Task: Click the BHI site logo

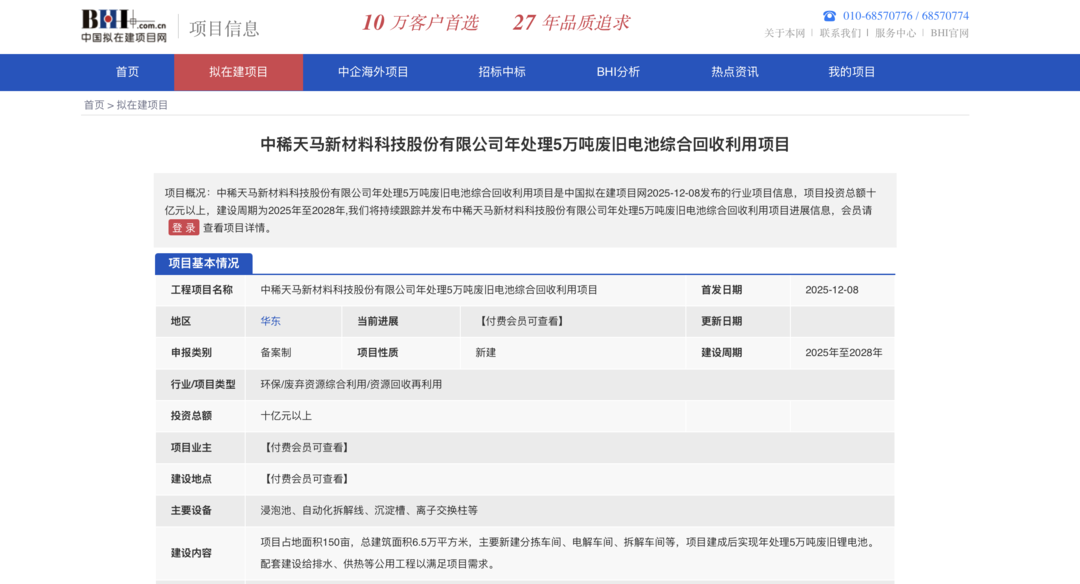Action: click(124, 26)
